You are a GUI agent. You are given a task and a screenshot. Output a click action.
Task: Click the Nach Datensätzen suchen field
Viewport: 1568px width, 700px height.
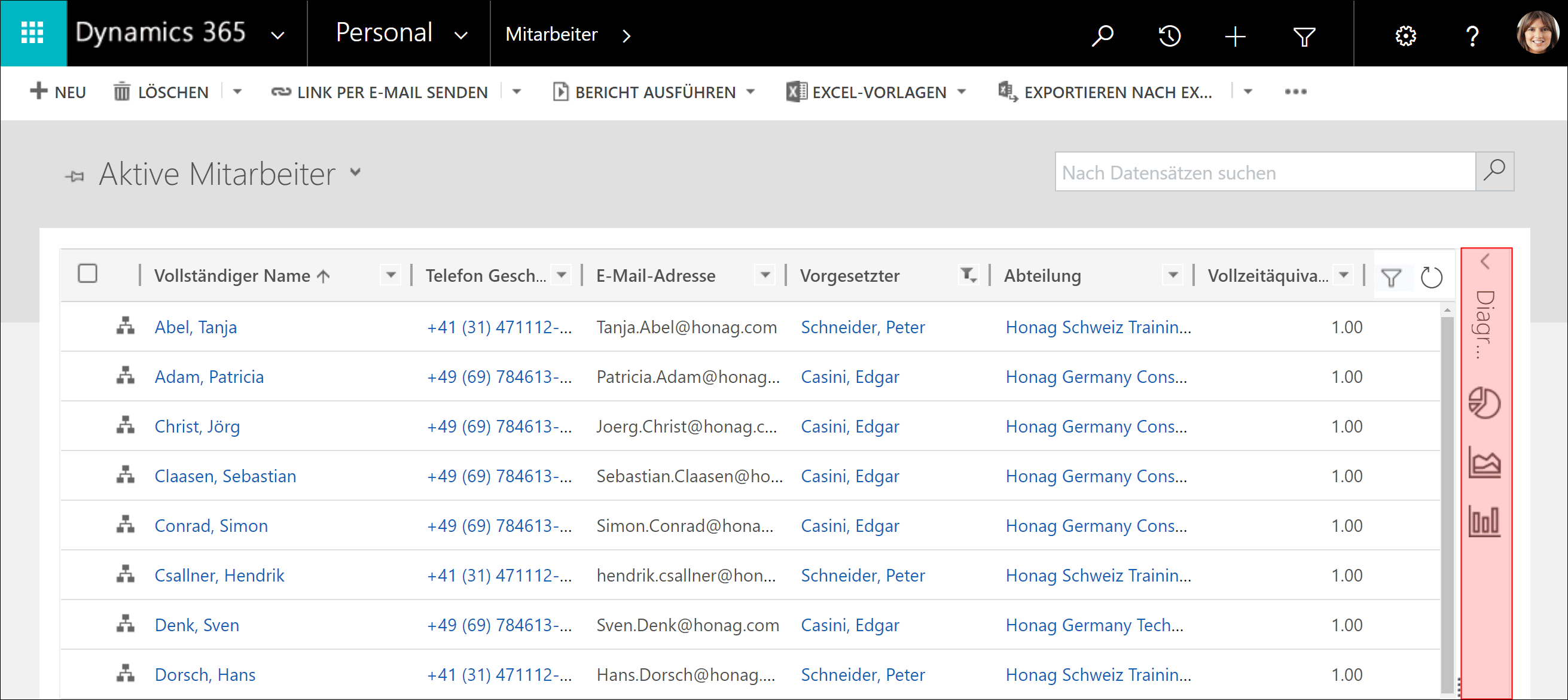tap(1265, 172)
